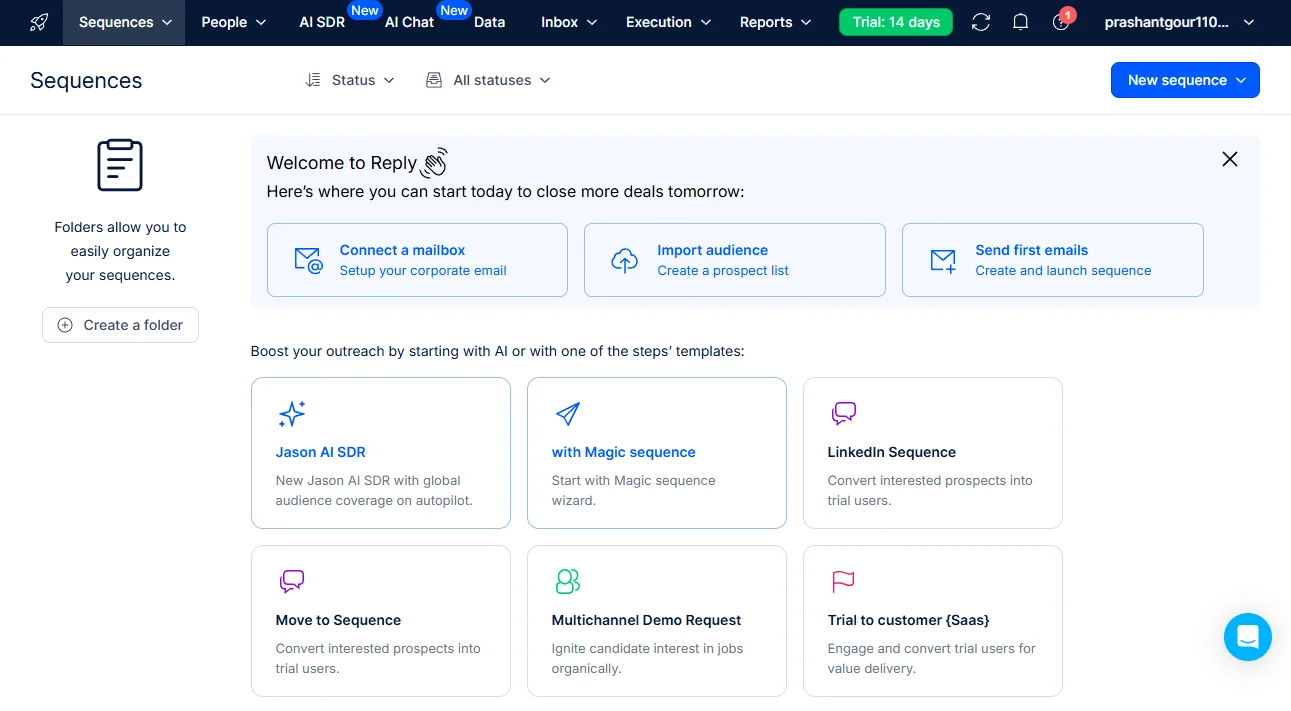Click the New badge on AI SDR
Viewport: 1291px width, 711px height.
[364, 11]
